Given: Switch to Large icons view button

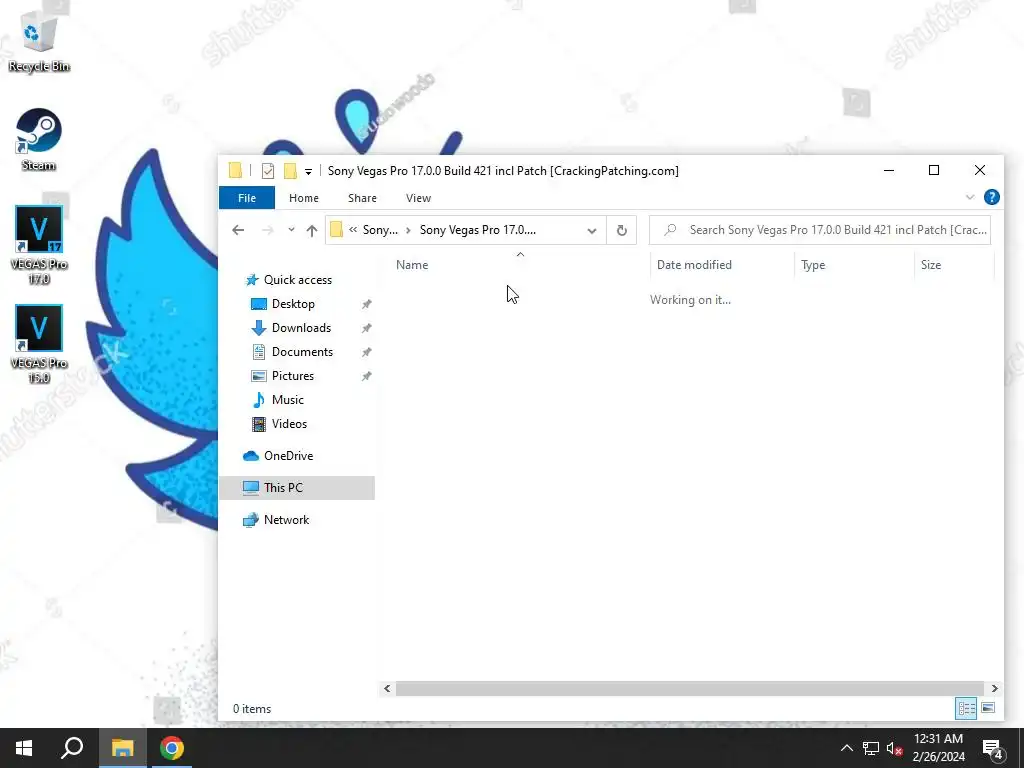Looking at the screenshot, I should [x=988, y=708].
